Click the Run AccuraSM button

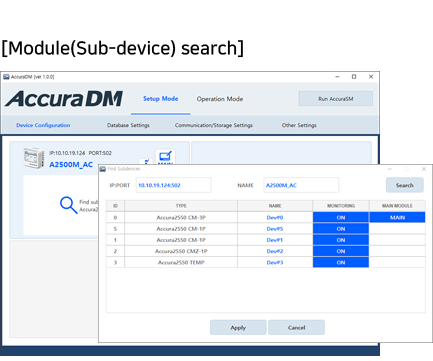click(x=336, y=99)
